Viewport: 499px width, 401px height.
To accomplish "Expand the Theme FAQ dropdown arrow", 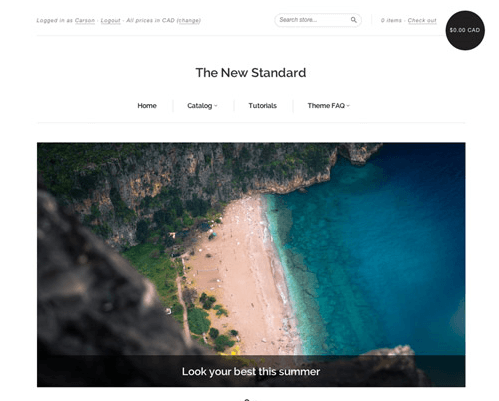I will pyautogui.click(x=348, y=106).
